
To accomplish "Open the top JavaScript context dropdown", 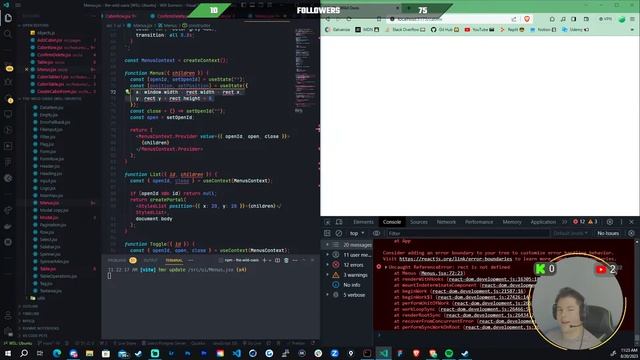I will coord(357,233).
